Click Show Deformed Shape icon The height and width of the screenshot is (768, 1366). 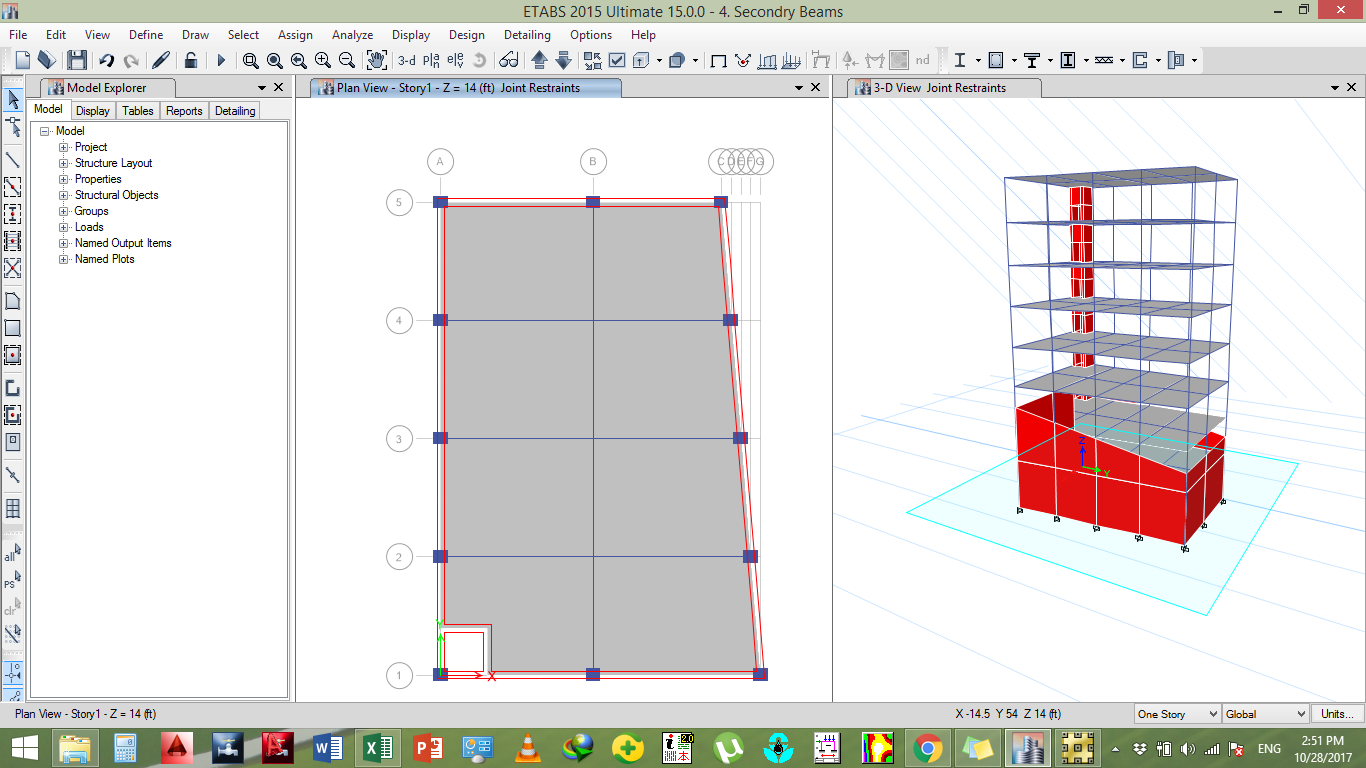742,60
